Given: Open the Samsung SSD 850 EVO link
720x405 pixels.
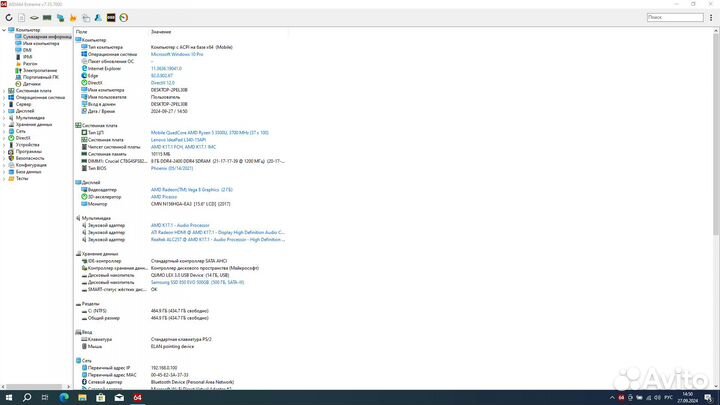Looking at the screenshot, I should pos(197,282).
